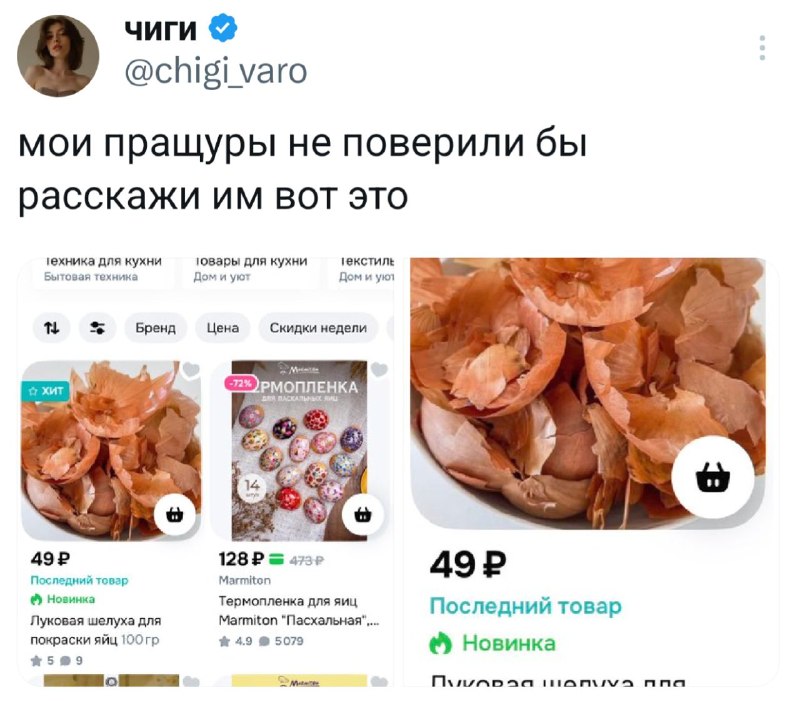This screenshot has width=800, height=701.
Task: Open the tweet's three-dot options menu
Action: tap(762, 48)
